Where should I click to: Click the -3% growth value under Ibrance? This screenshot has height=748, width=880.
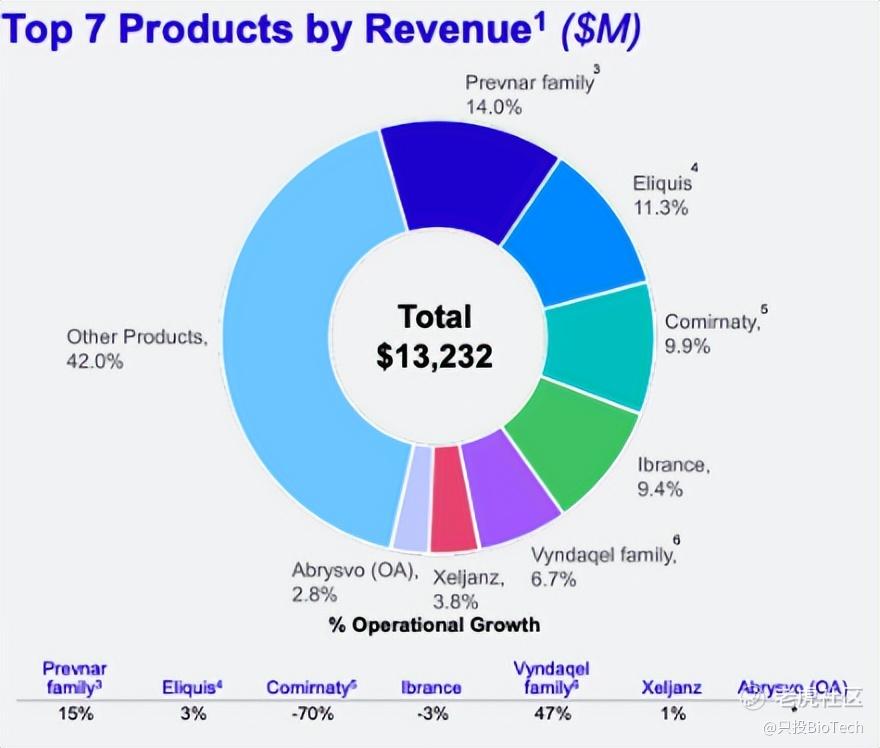click(433, 714)
